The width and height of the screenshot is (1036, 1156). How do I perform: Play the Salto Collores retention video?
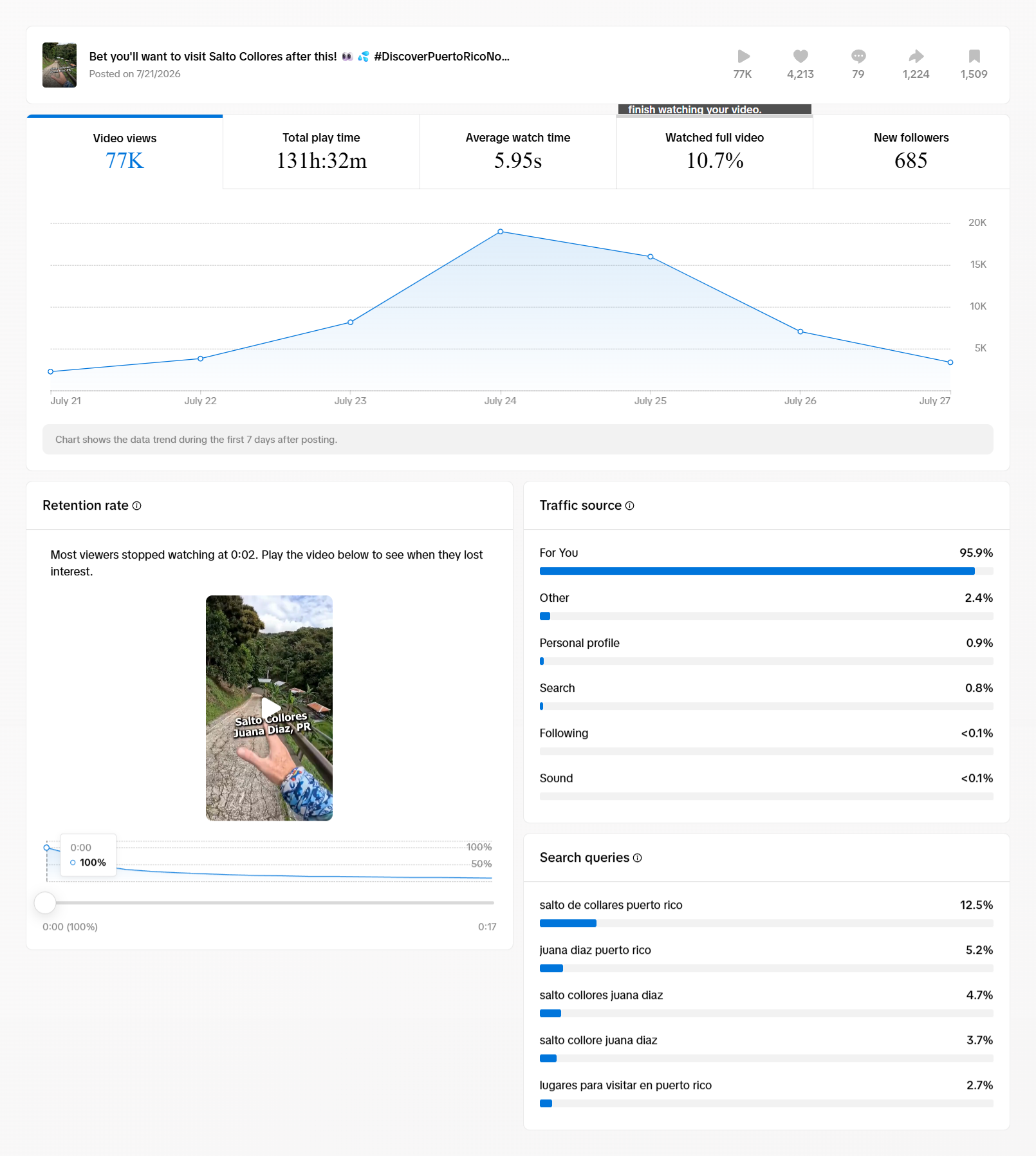tap(270, 707)
